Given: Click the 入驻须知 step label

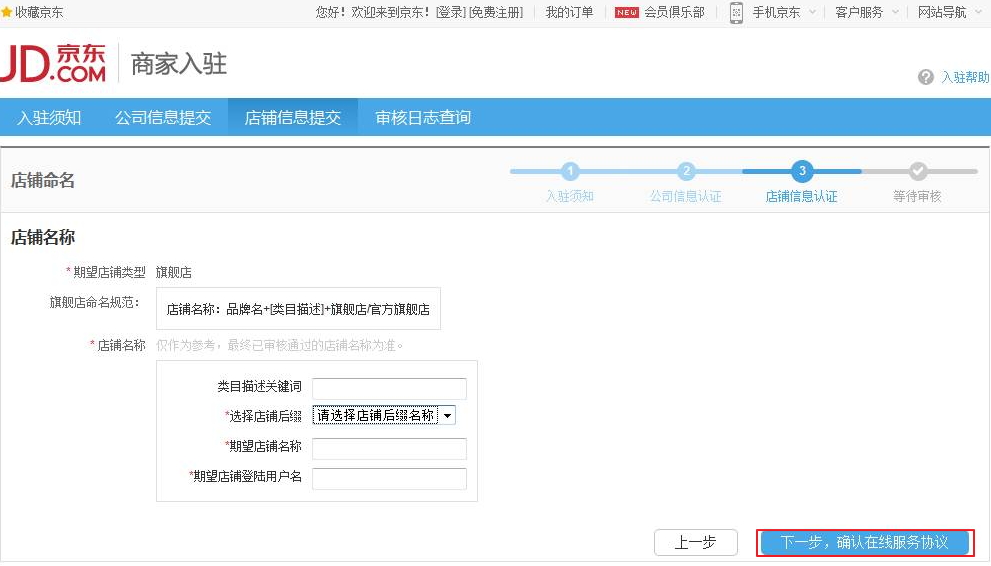Looking at the screenshot, I should [x=569, y=196].
